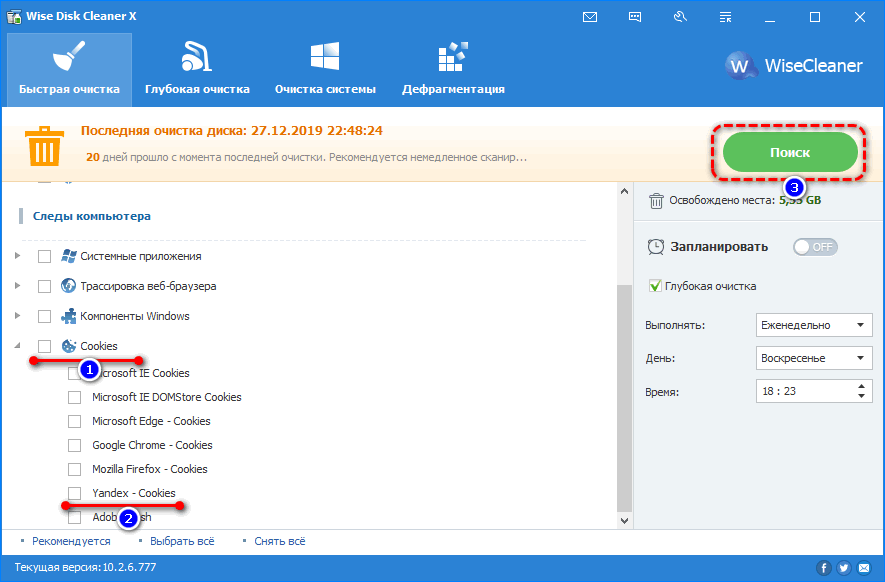Open the Facebook icon in status bar
This screenshot has width=885, height=582.
click(x=824, y=568)
